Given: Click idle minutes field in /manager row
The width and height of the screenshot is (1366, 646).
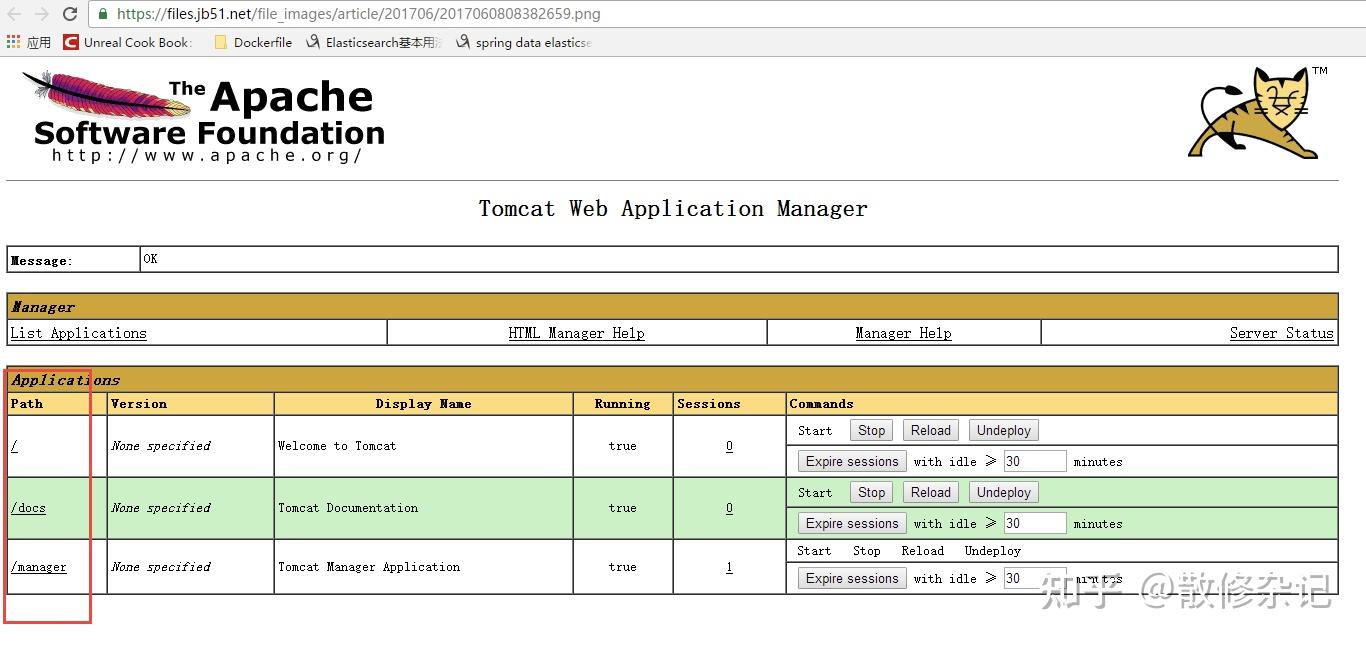Looking at the screenshot, I should coord(1035,578).
